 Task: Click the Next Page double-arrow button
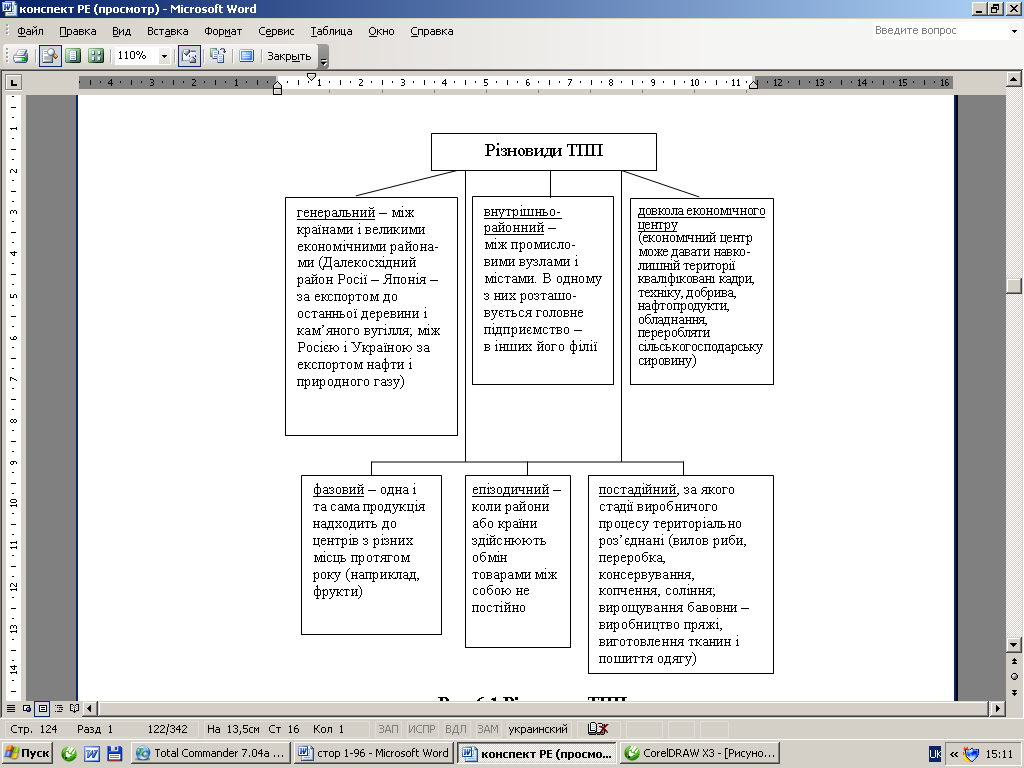tap(1014, 692)
